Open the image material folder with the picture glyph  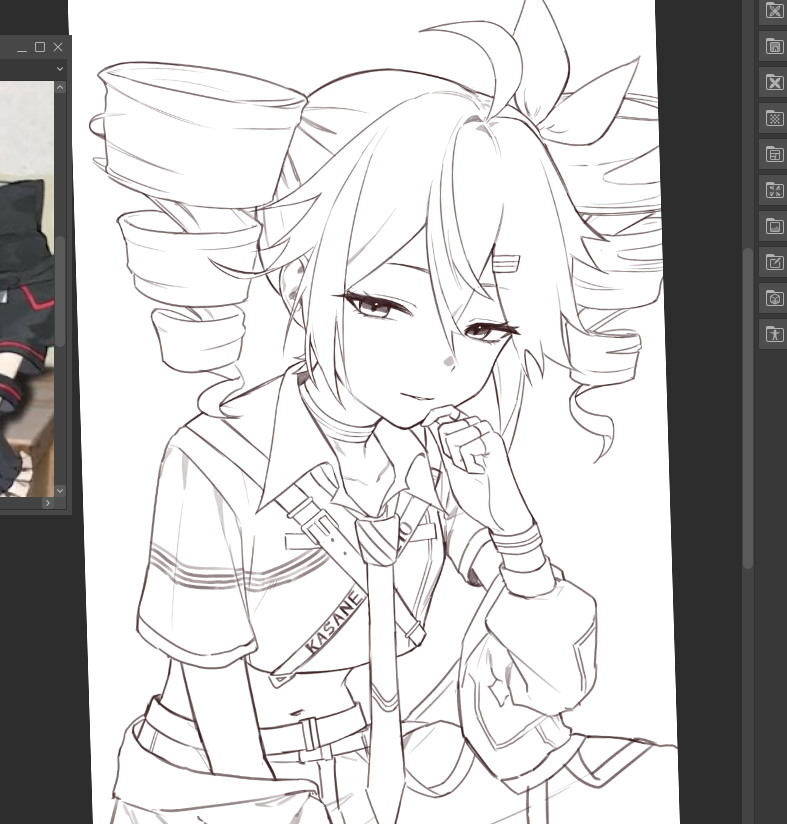(774, 226)
